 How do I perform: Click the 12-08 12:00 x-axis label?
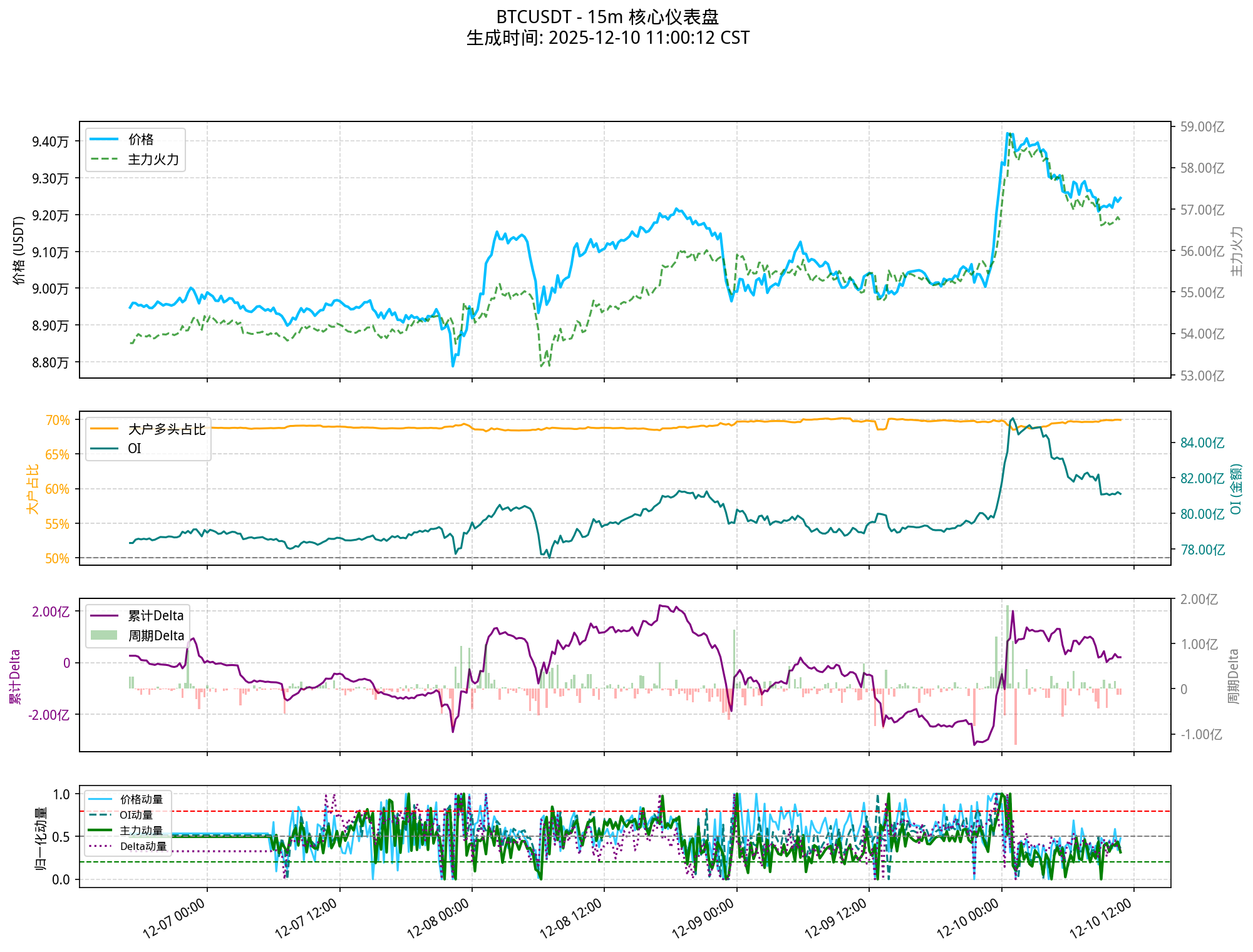pos(570,918)
